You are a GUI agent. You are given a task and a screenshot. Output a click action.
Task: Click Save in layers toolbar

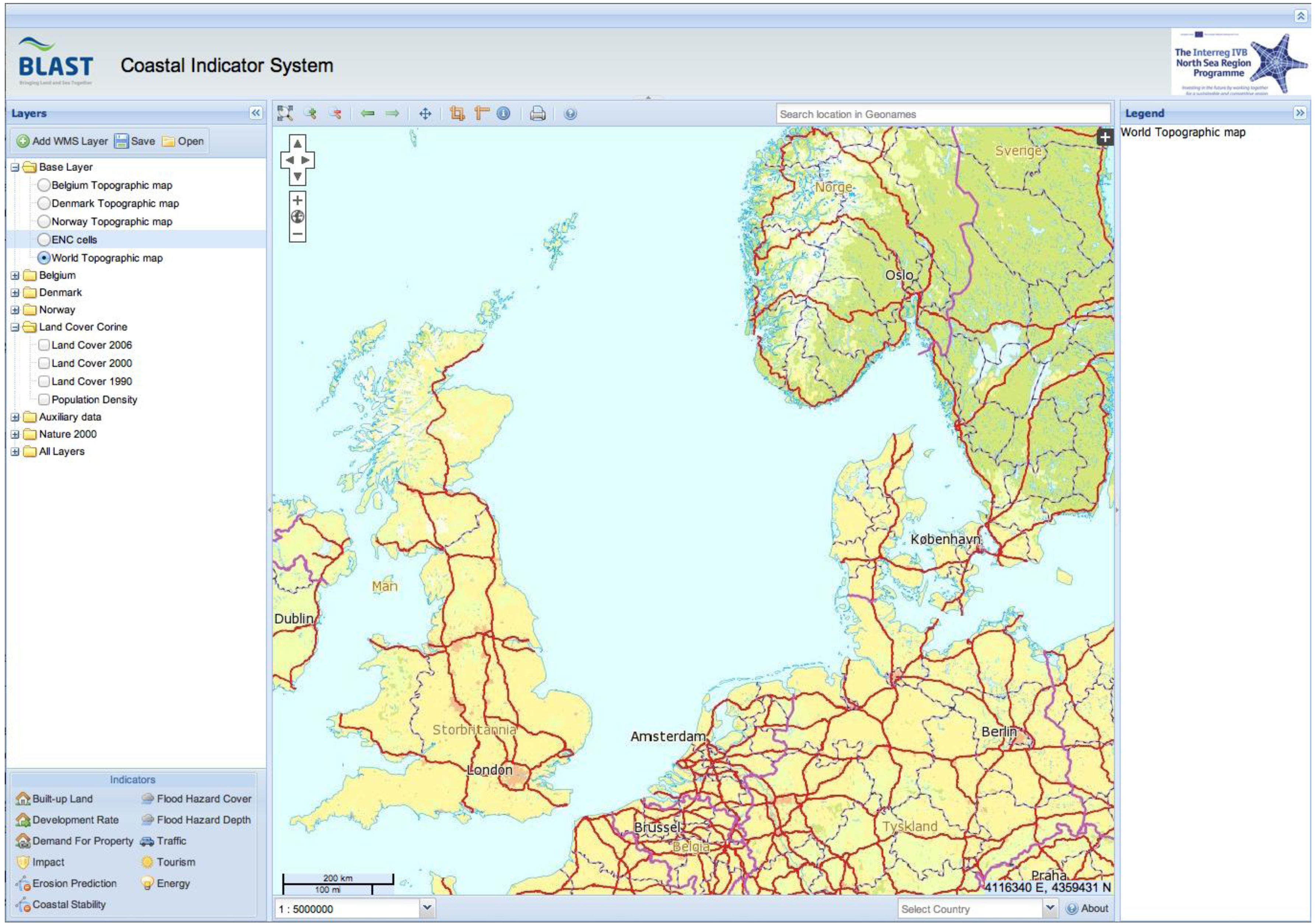tap(134, 141)
